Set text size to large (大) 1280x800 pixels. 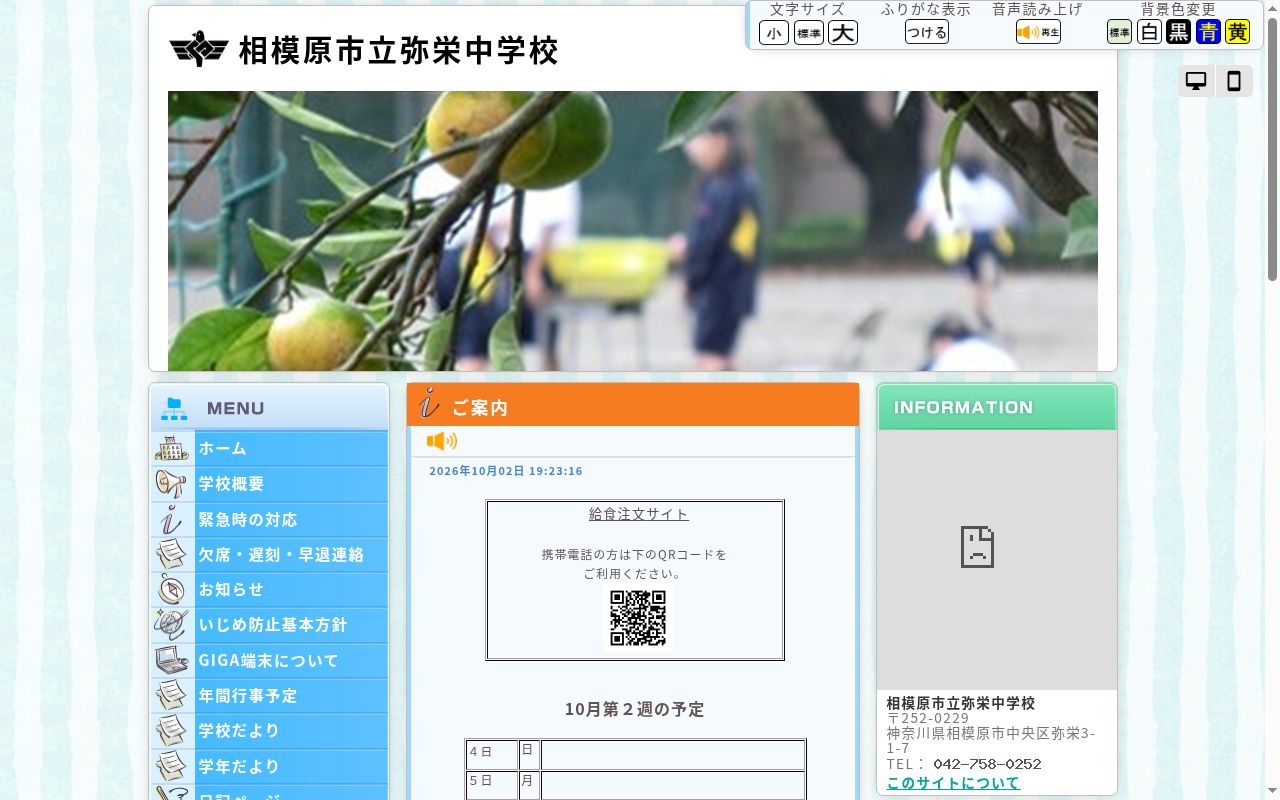click(x=843, y=33)
